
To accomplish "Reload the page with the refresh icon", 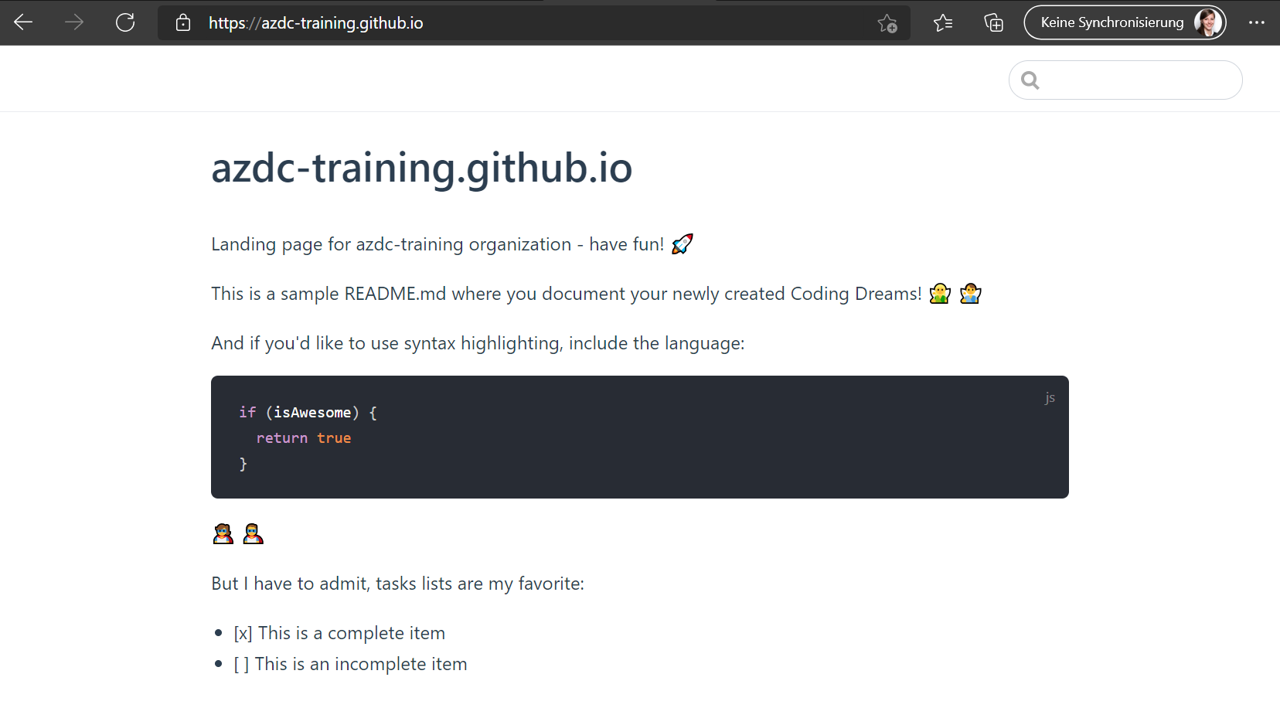I will click(x=125, y=22).
